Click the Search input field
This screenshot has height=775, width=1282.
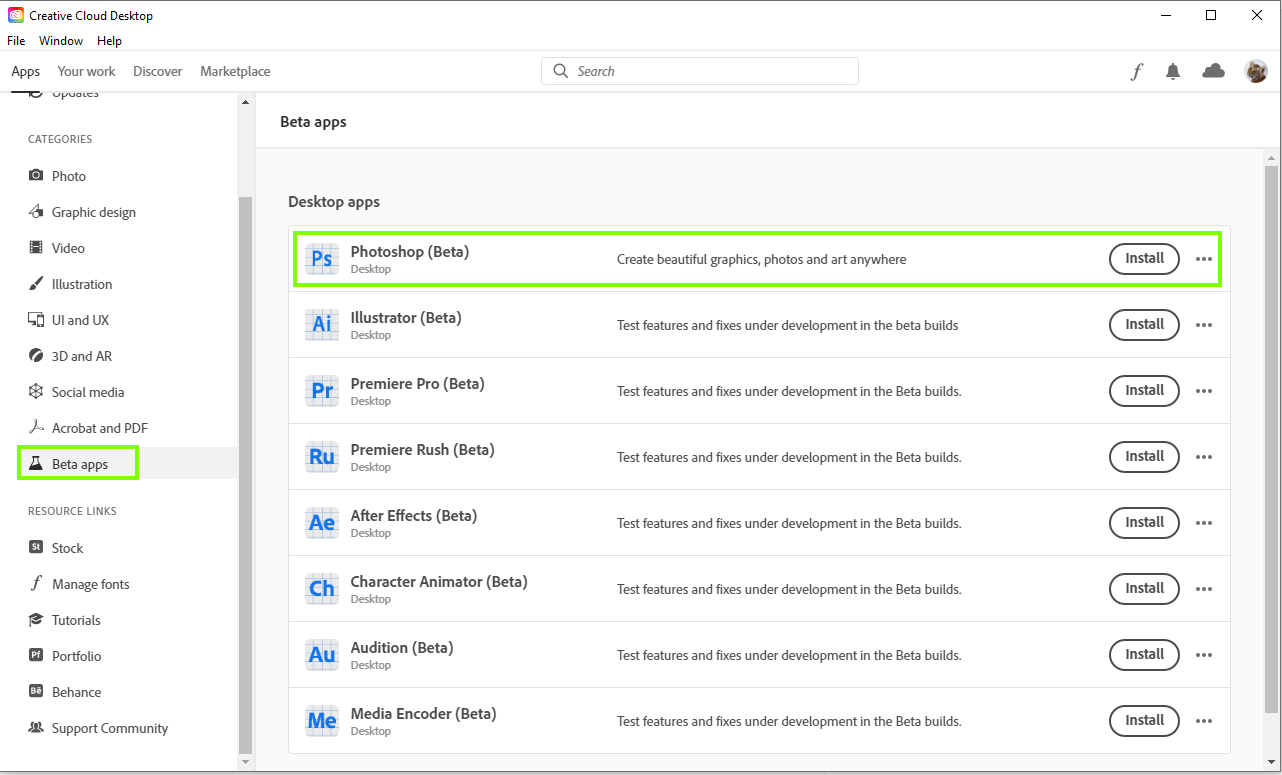700,71
